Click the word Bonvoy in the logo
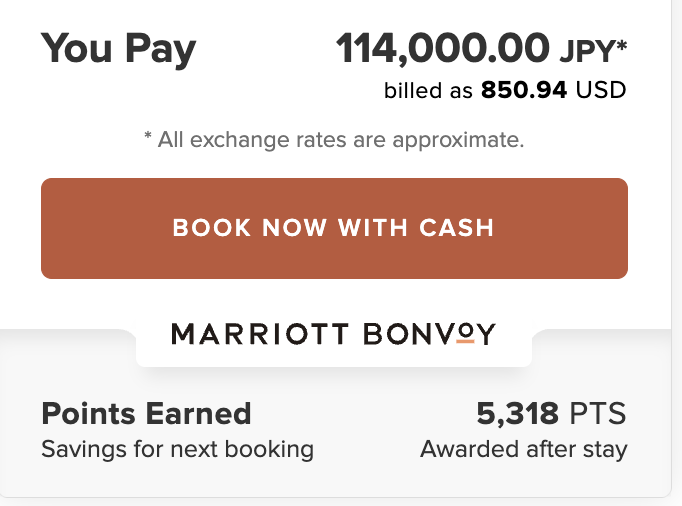The image size is (682, 506). click(x=427, y=334)
